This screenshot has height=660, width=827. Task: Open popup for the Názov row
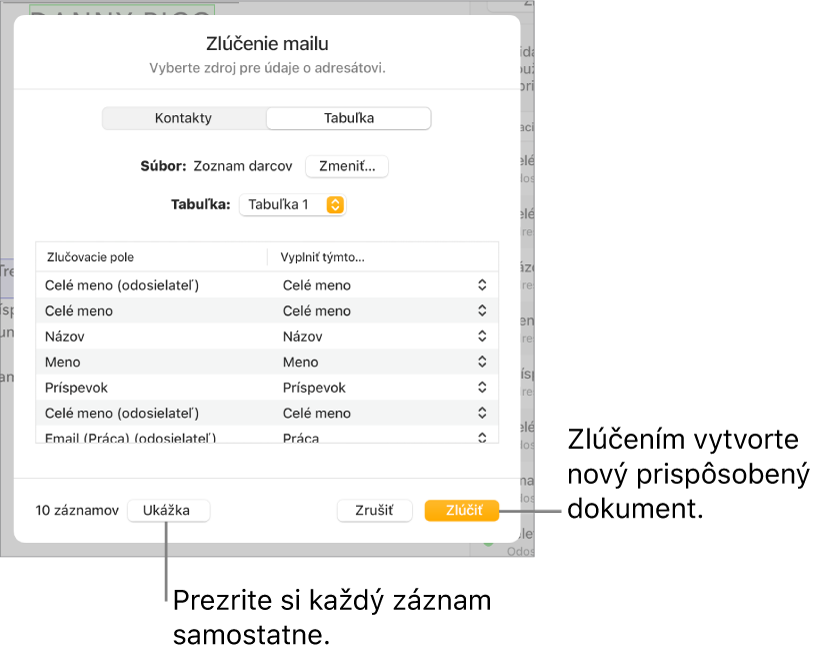click(482, 336)
